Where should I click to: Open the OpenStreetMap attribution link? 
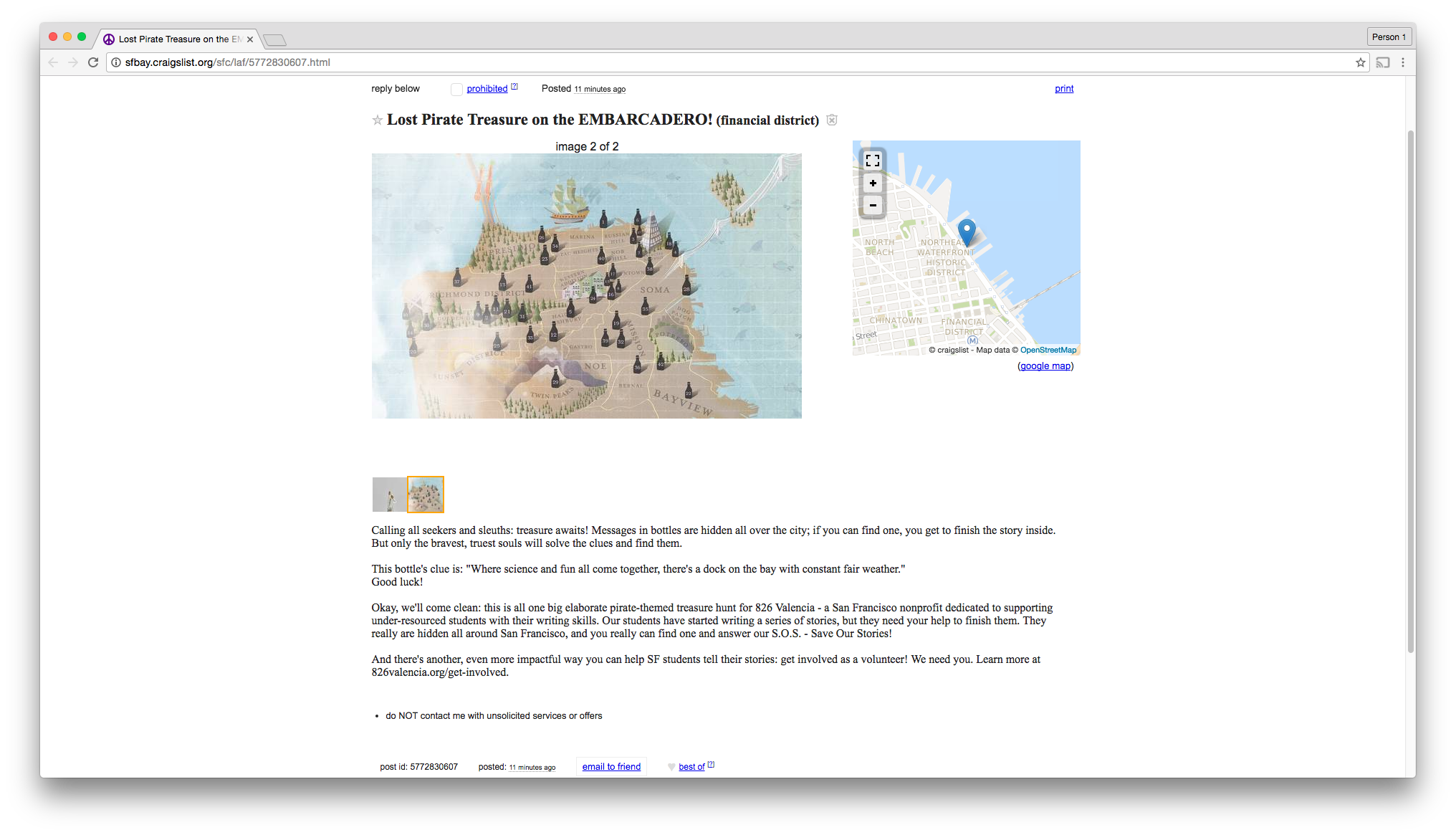pyautogui.click(x=1048, y=350)
